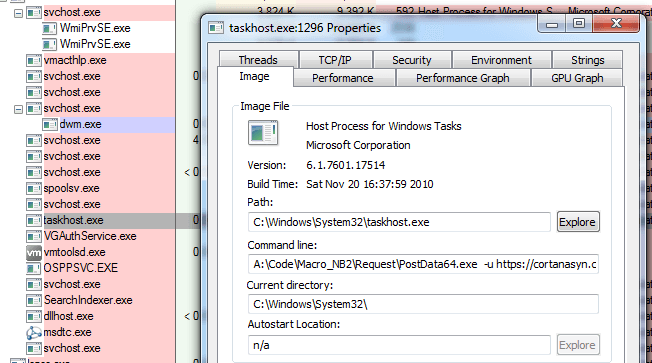Open the Strings tab

click(588, 60)
